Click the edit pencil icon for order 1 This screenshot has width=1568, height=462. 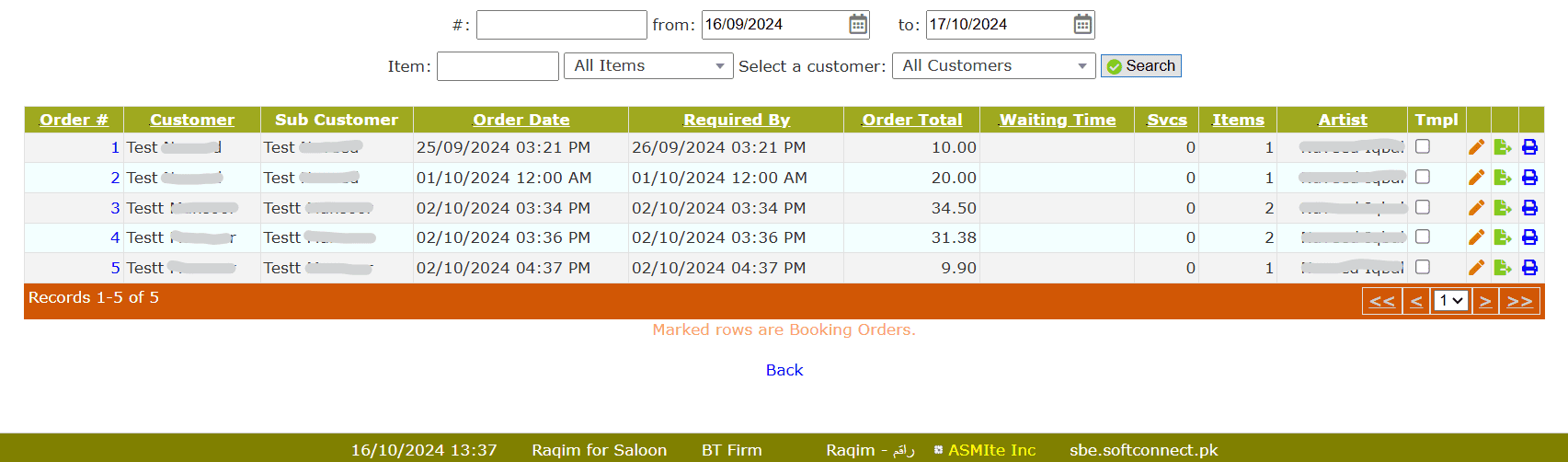point(1477,147)
